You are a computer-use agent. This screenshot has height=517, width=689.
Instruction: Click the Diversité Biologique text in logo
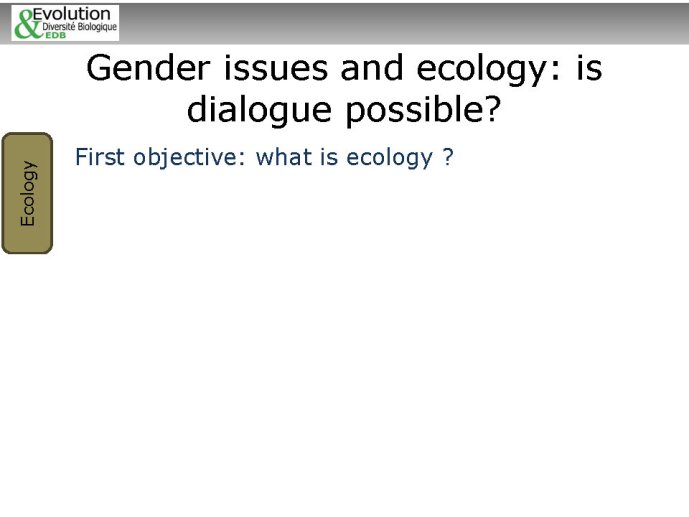pyautogui.click(x=80, y=27)
